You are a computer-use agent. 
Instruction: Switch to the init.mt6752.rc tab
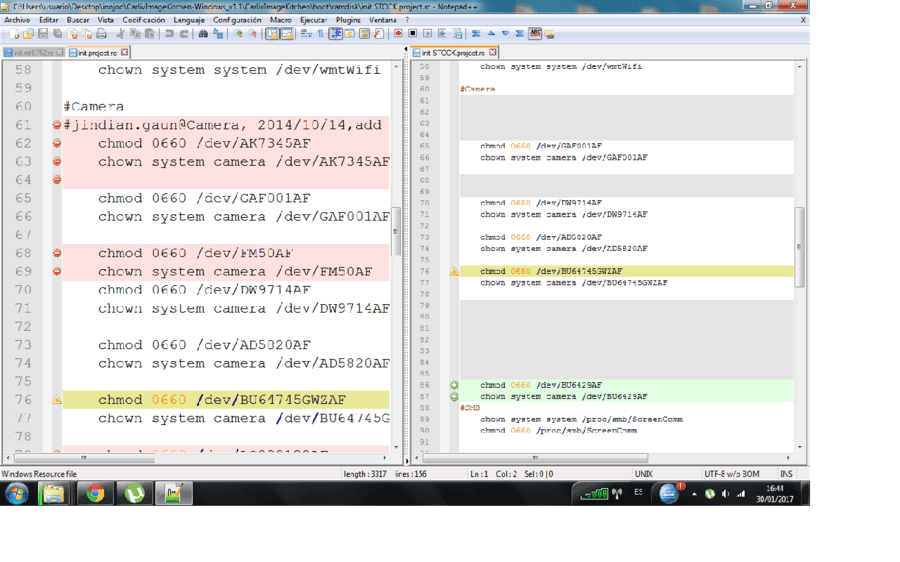[33, 53]
